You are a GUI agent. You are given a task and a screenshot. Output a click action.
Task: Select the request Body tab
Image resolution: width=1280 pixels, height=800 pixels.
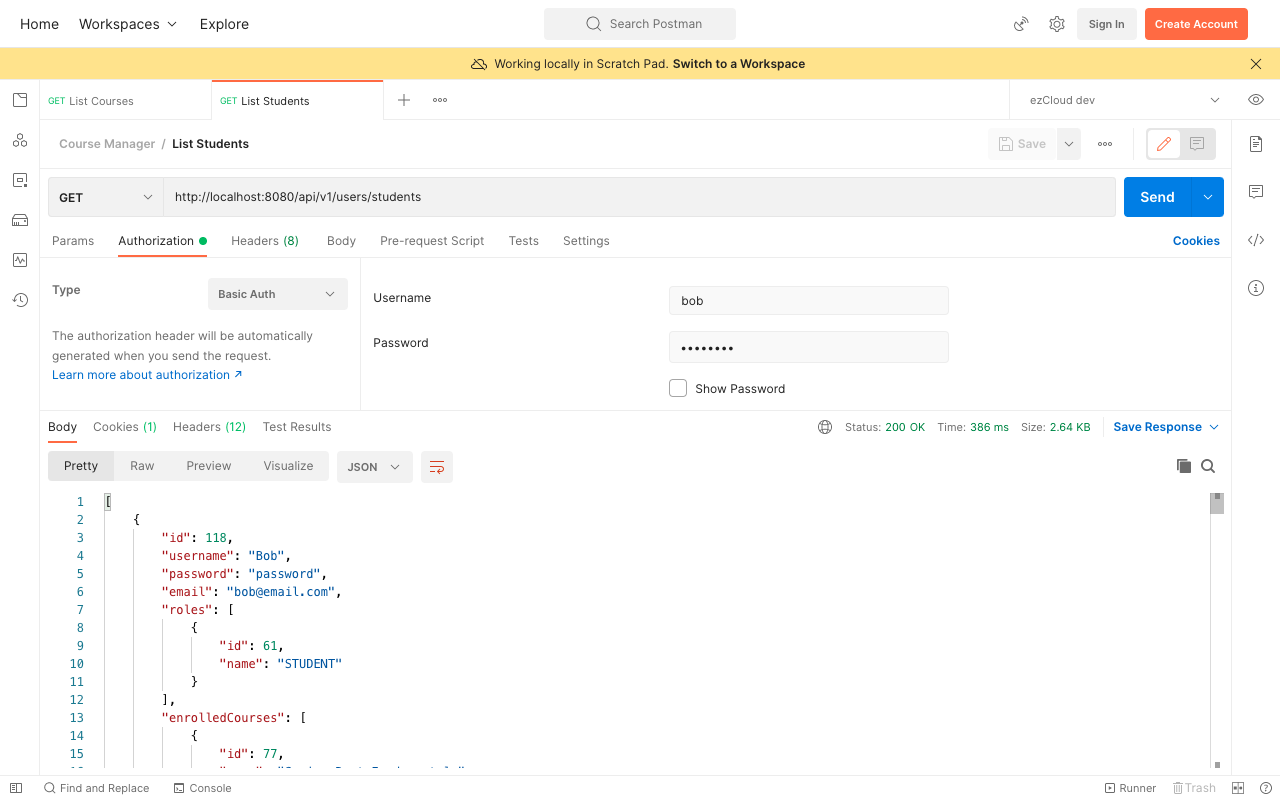341,241
